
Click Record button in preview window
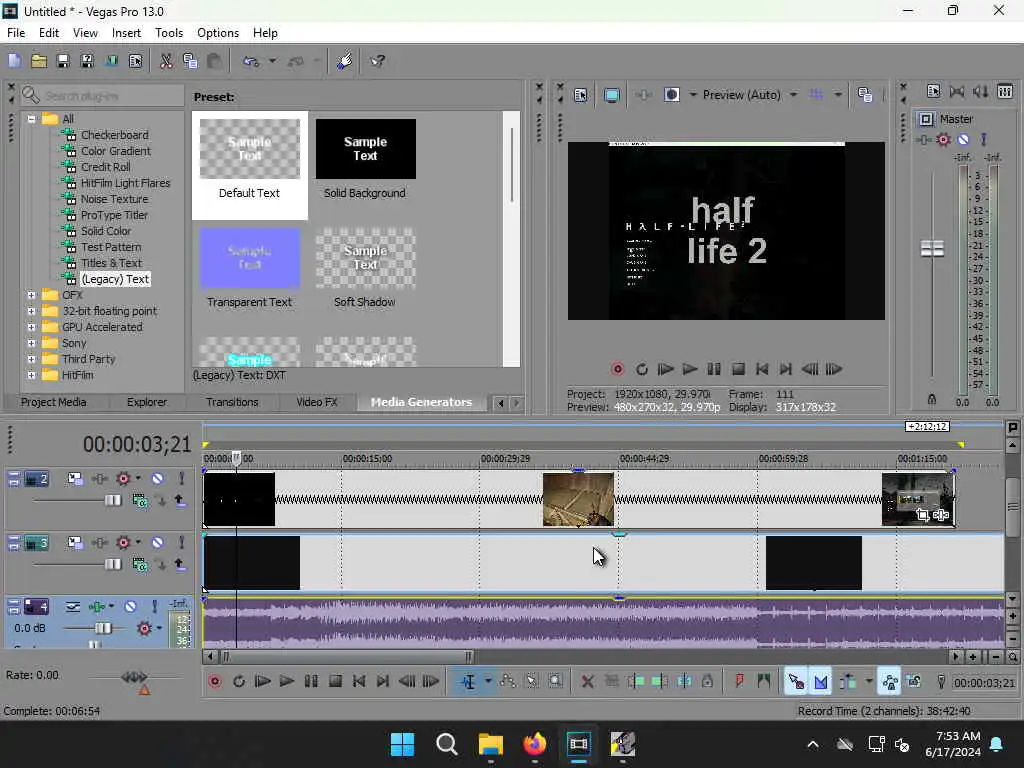[617, 370]
